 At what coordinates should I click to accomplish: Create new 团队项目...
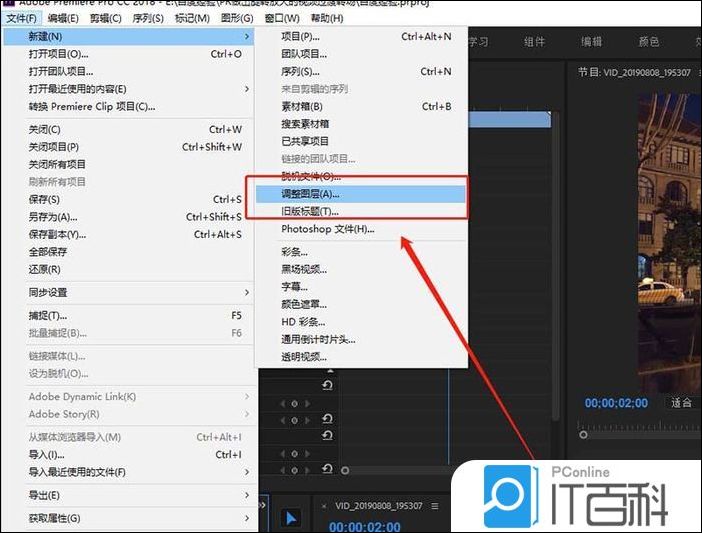click(361, 54)
